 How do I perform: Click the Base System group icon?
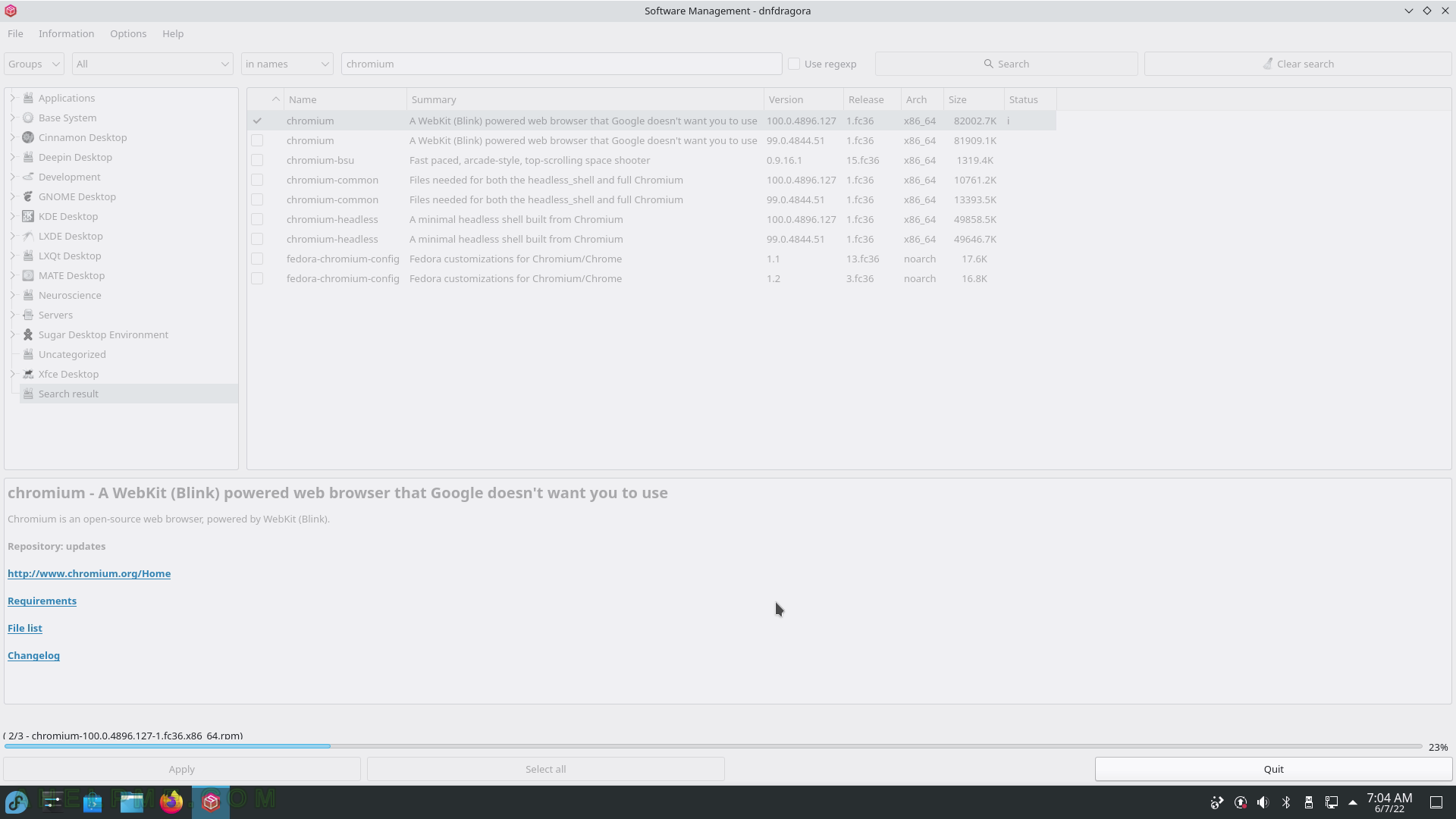coord(28,118)
